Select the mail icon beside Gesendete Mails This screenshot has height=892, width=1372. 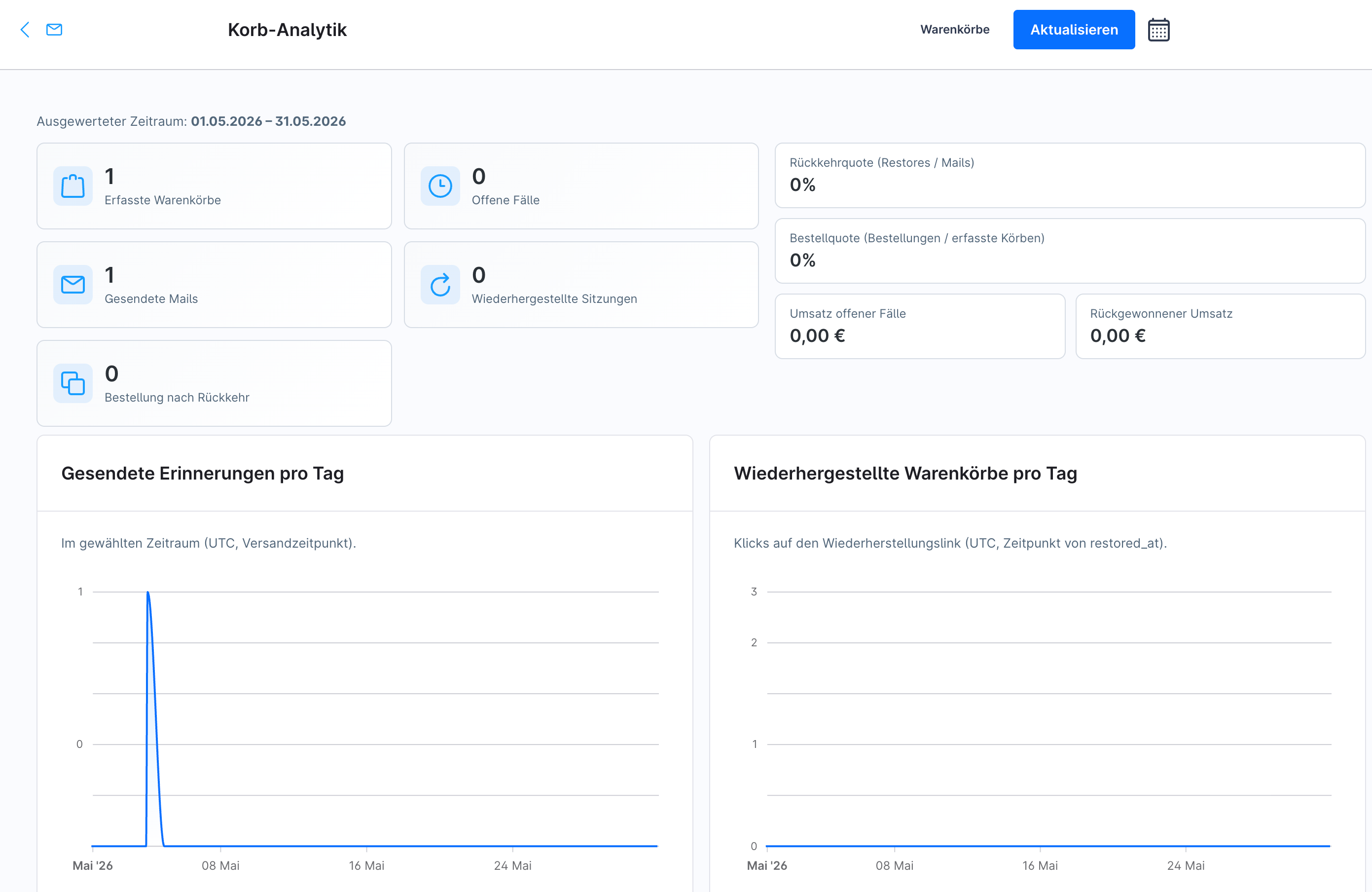pyautogui.click(x=73, y=285)
